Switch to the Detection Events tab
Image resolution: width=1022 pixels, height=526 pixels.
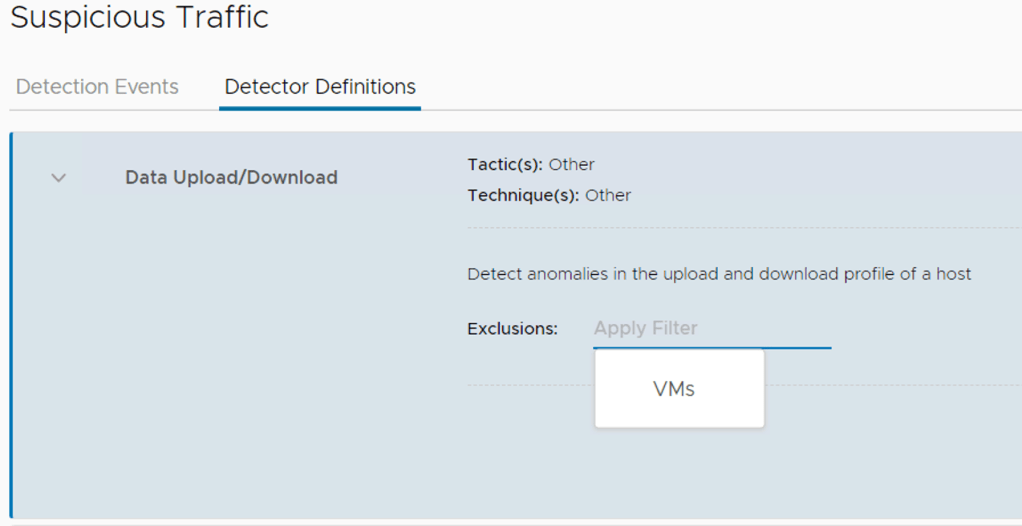tap(97, 87)
